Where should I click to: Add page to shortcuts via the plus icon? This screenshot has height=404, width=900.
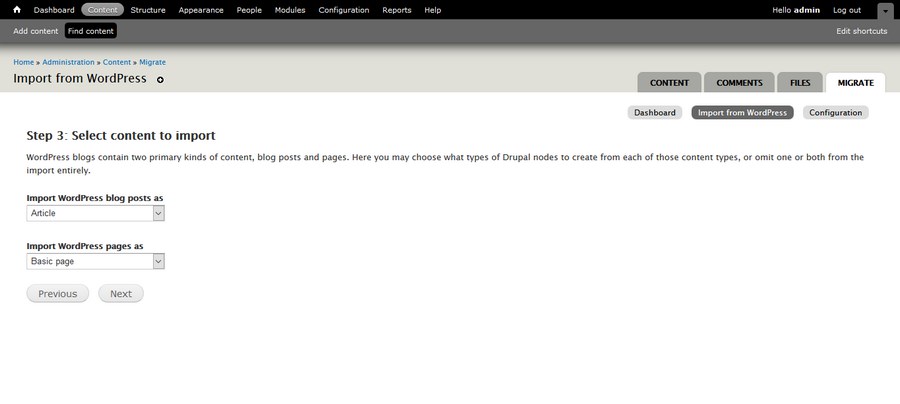click(160, 80)
